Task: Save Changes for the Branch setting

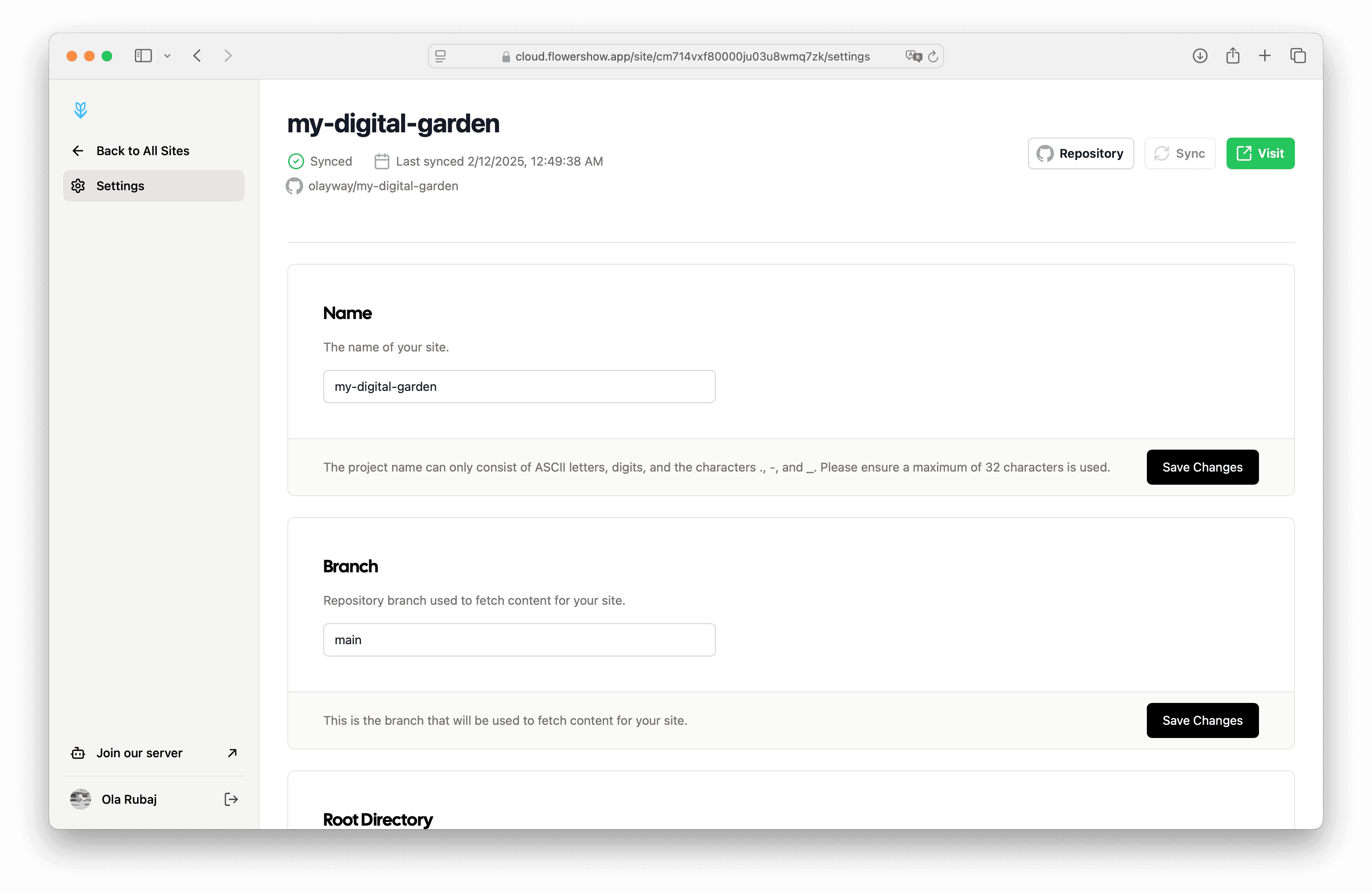Action: click(1202, 720)
